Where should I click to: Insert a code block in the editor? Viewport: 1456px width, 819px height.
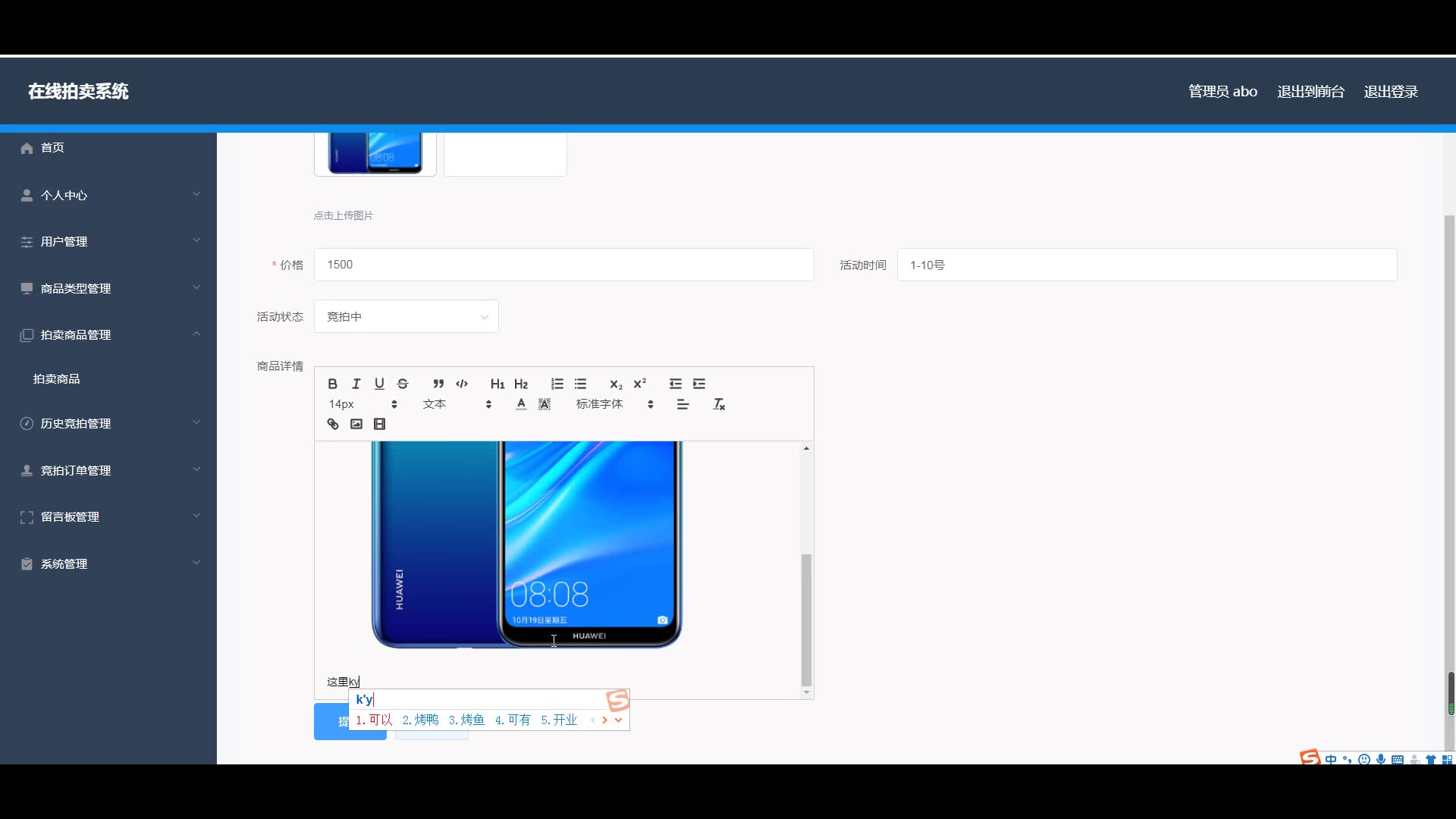(462, 384)
